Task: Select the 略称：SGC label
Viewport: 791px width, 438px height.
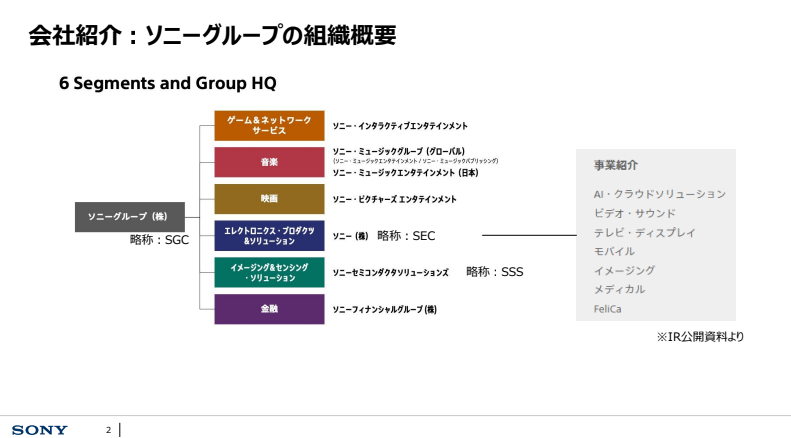Action: coord(159,240)
